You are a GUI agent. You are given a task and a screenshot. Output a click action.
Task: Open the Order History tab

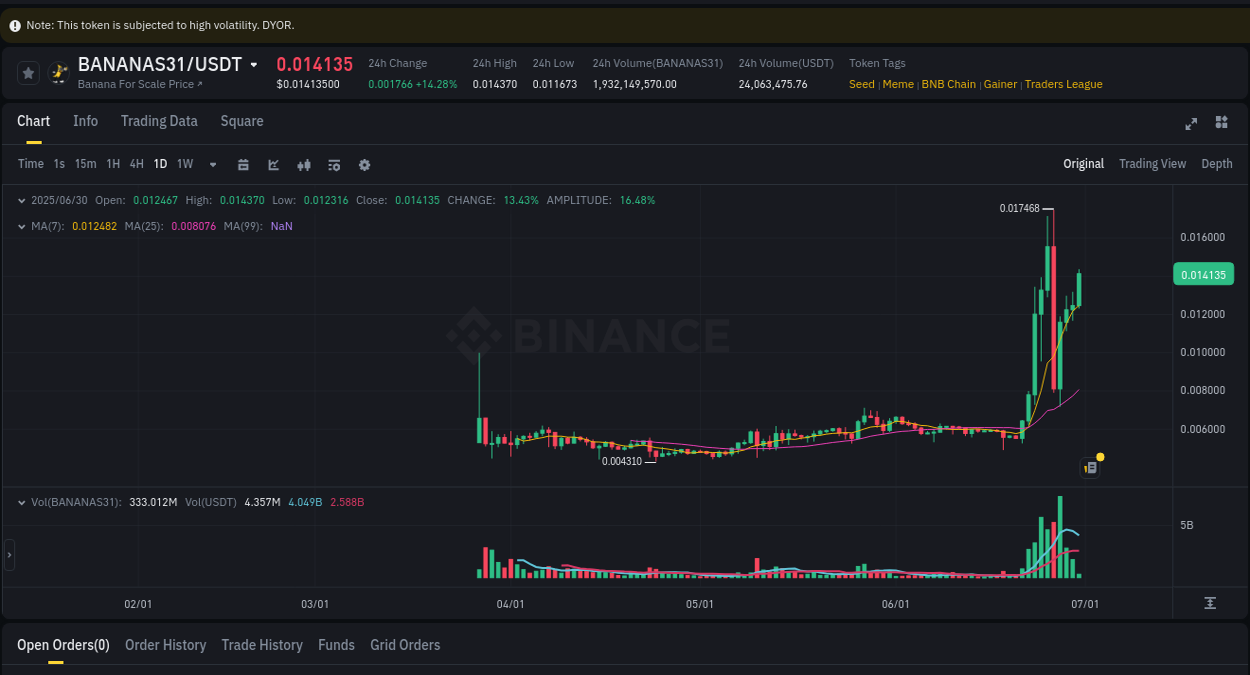(165, 645)
